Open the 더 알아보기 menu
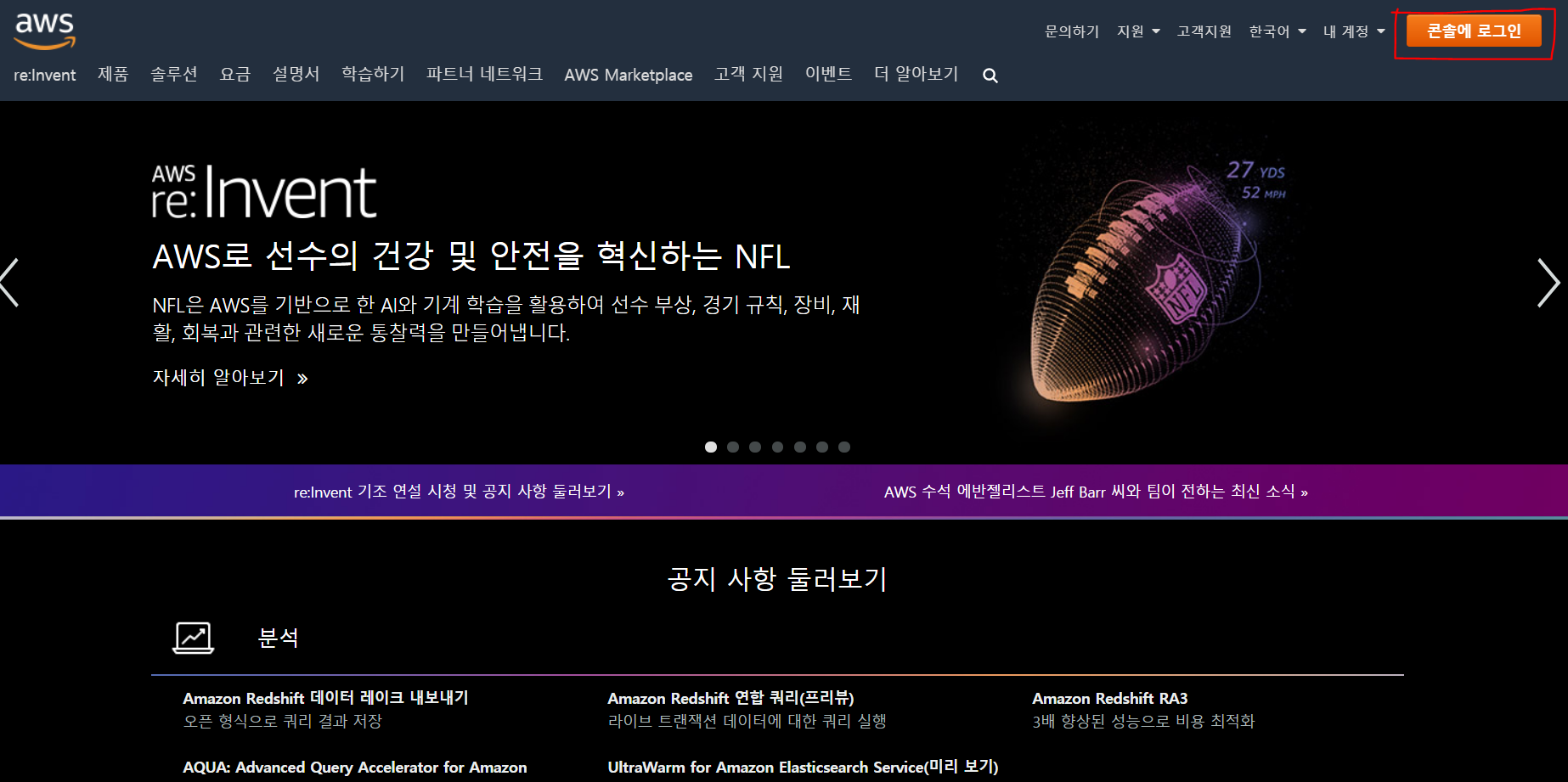Viewport: 1568px width, 782px height. pos(916,75)
